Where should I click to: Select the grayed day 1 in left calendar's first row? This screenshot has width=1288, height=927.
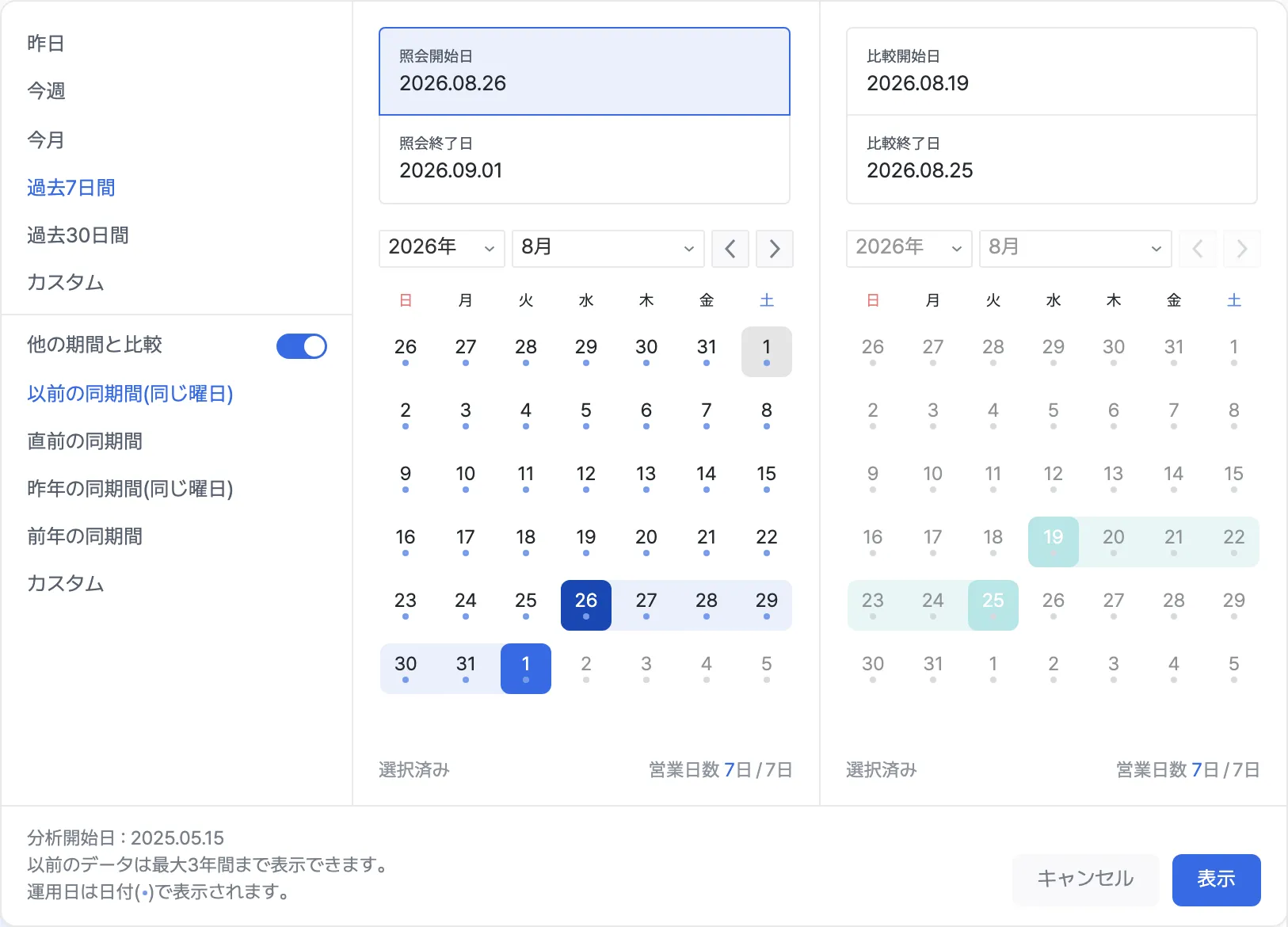(767, 352)
